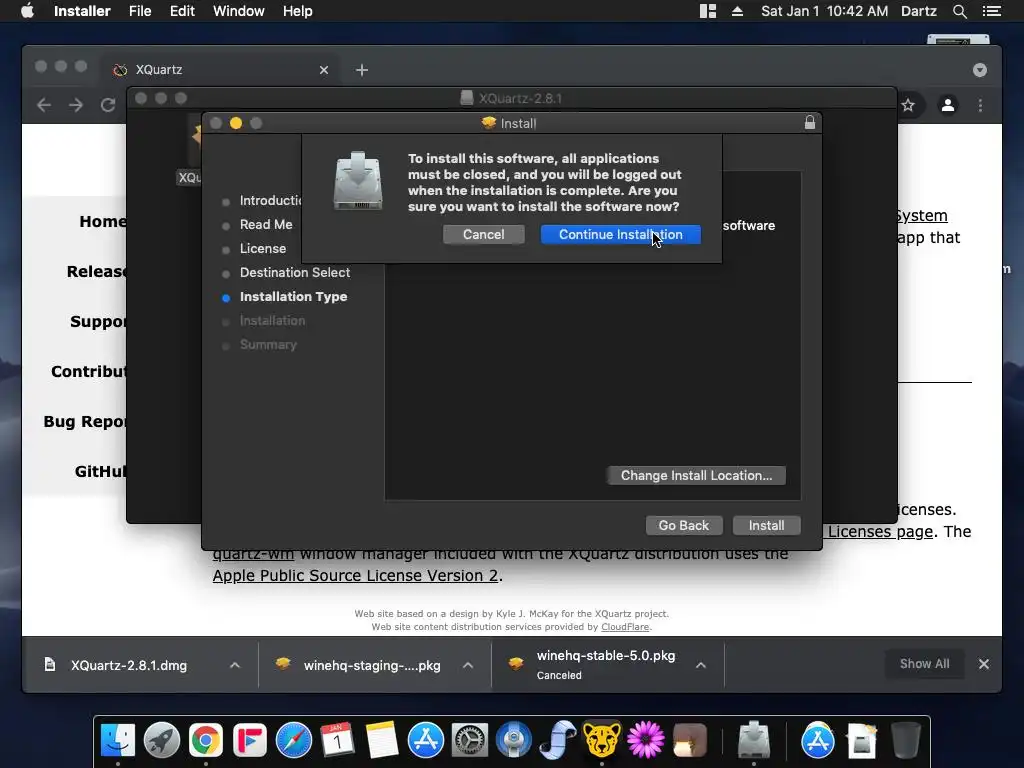Viewport: 1024px width, 768px height.
Task: Open the first App Store icon in the Dock
Action: coord(426,741)
